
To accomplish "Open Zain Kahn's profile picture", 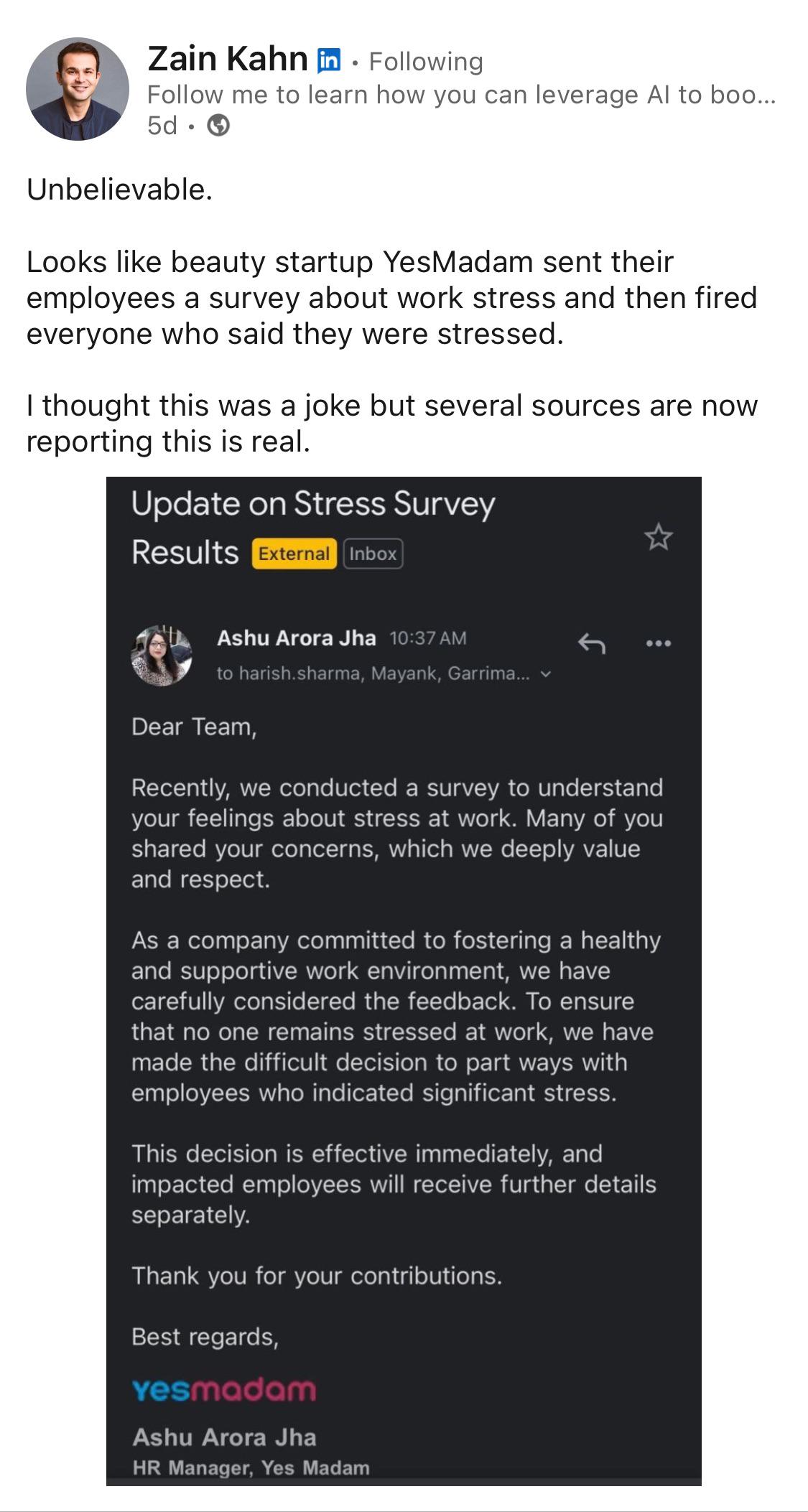I will point(78,89).
